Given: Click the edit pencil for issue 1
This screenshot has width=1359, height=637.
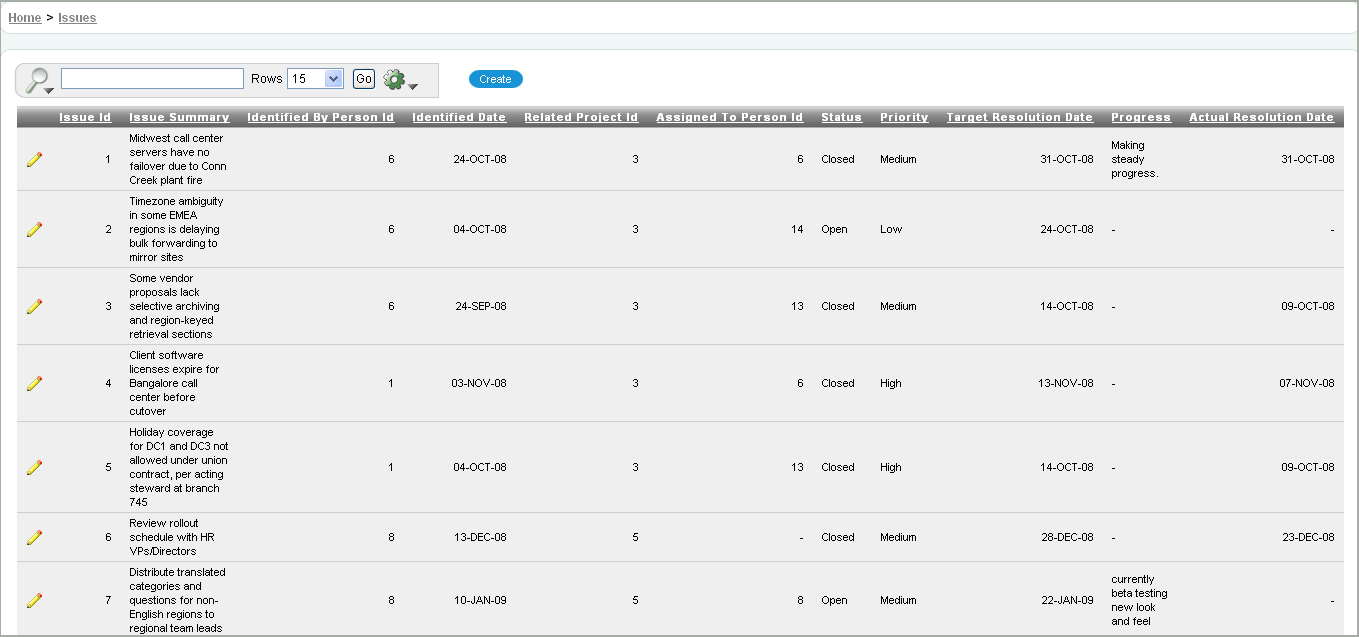Looking at the screenshot, I should [35, 160].
